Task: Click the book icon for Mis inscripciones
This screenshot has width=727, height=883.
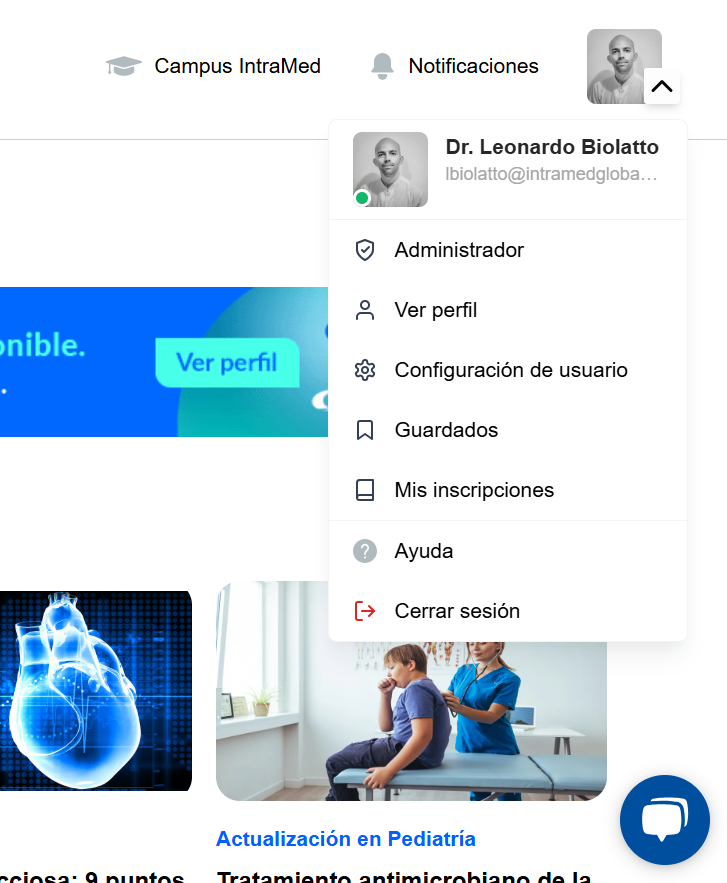Action: point(365,490)
